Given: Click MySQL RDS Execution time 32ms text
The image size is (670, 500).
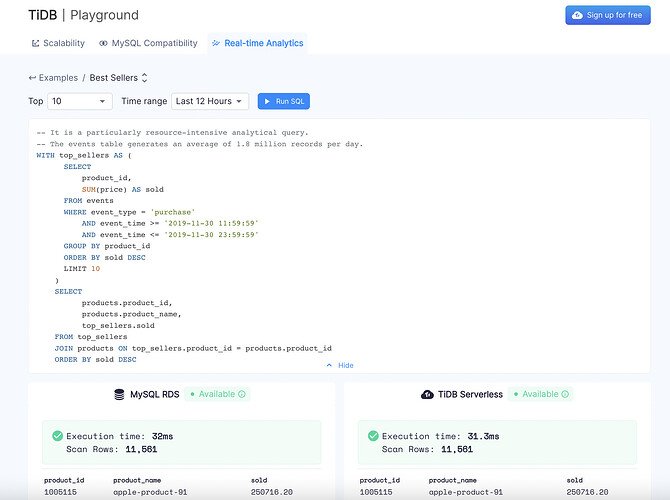Looking at the screenshot, I should [120, 436].
